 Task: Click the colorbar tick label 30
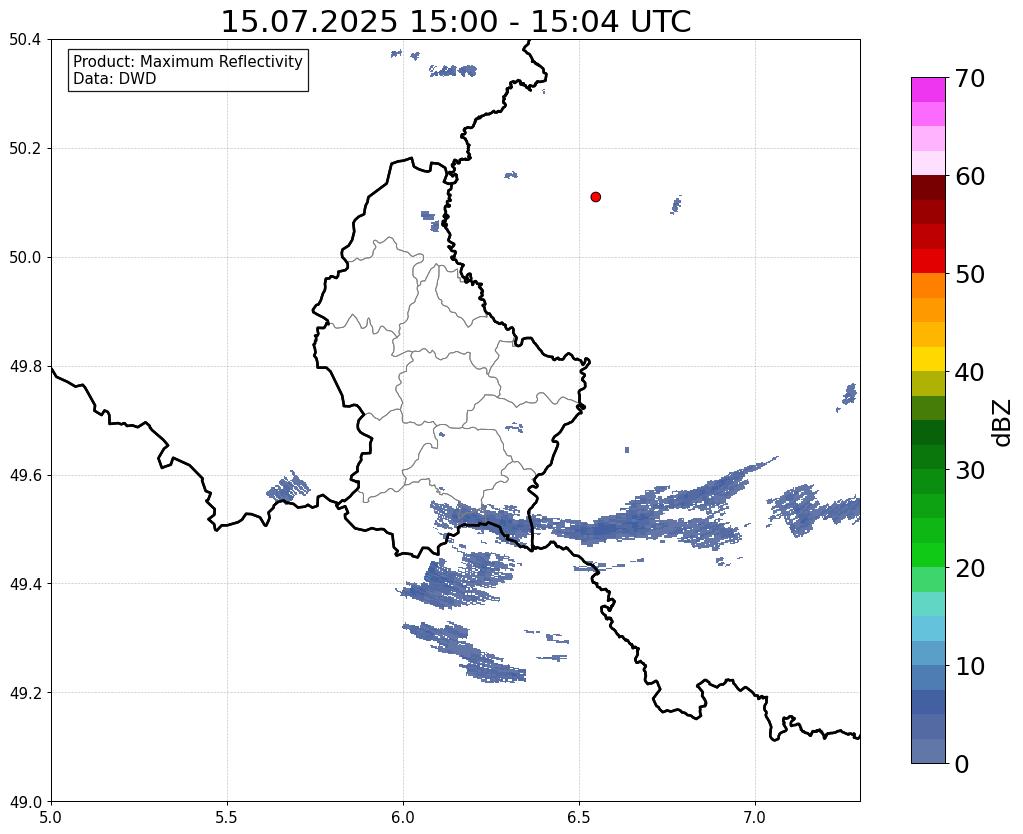(x=970, y=470)
